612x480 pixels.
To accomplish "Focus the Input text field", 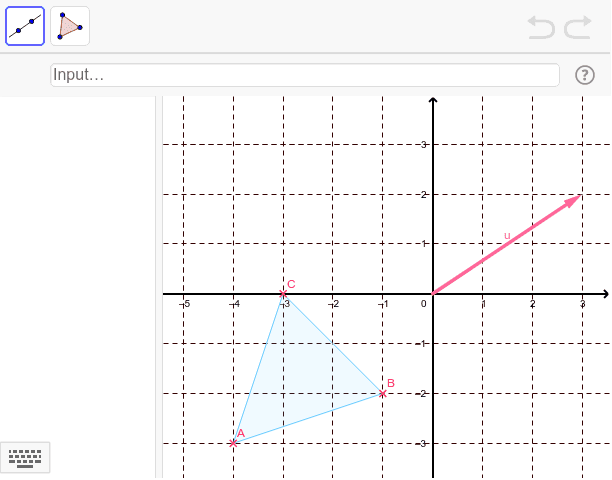I will [305, 75].
